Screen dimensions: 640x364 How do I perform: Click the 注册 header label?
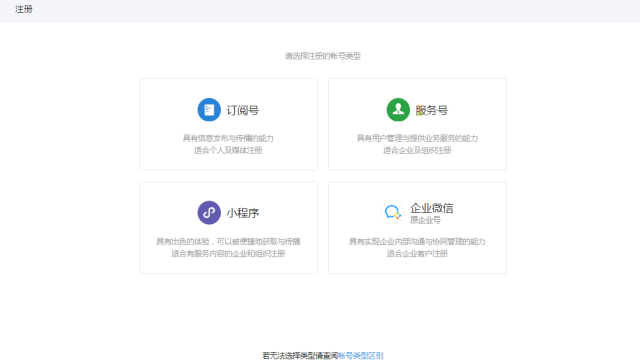24,9
